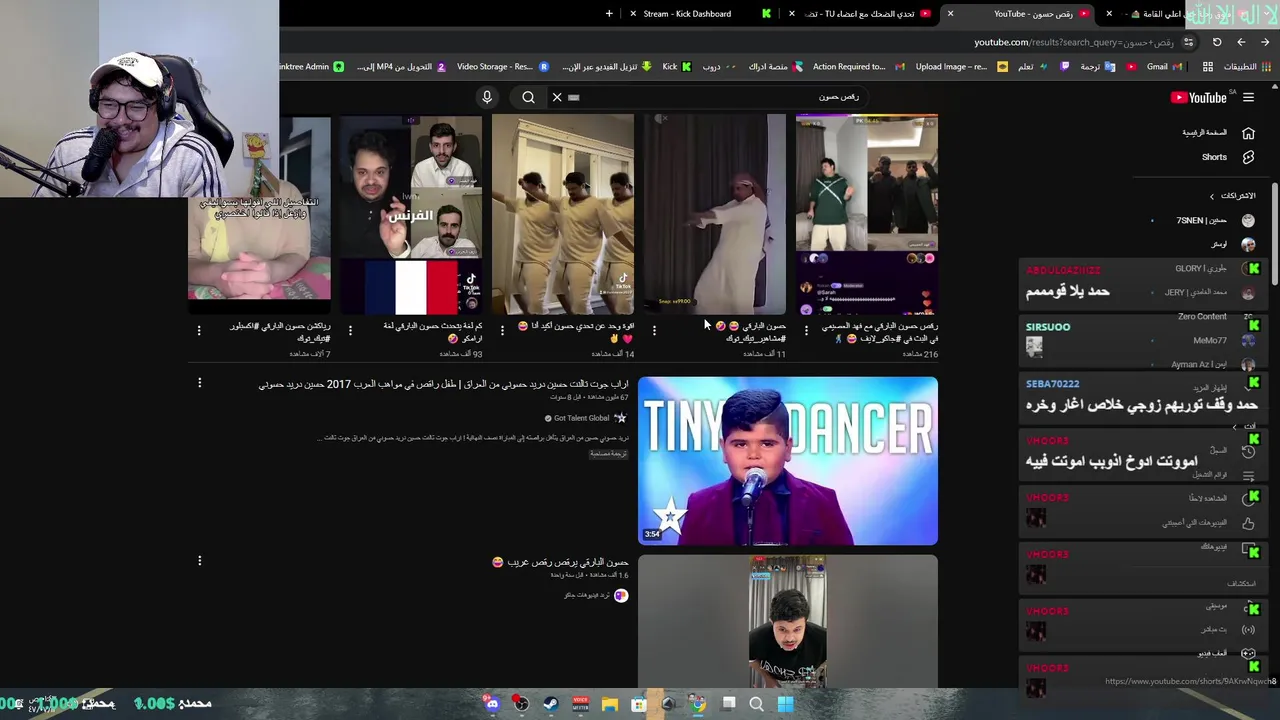Open the Home icon in YouTube sidebar

1248,133
